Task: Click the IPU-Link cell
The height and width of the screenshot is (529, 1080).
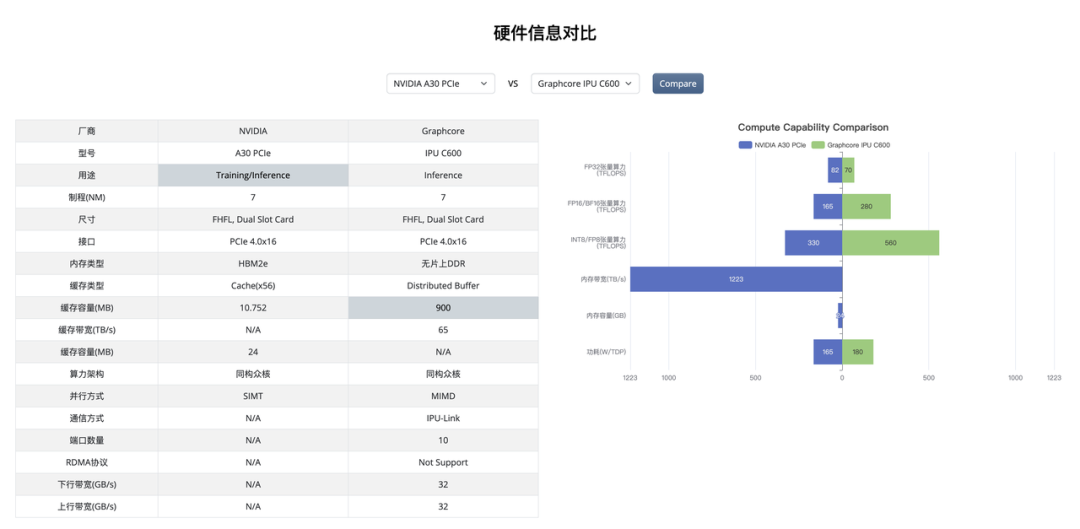Action: click(443, 418)
